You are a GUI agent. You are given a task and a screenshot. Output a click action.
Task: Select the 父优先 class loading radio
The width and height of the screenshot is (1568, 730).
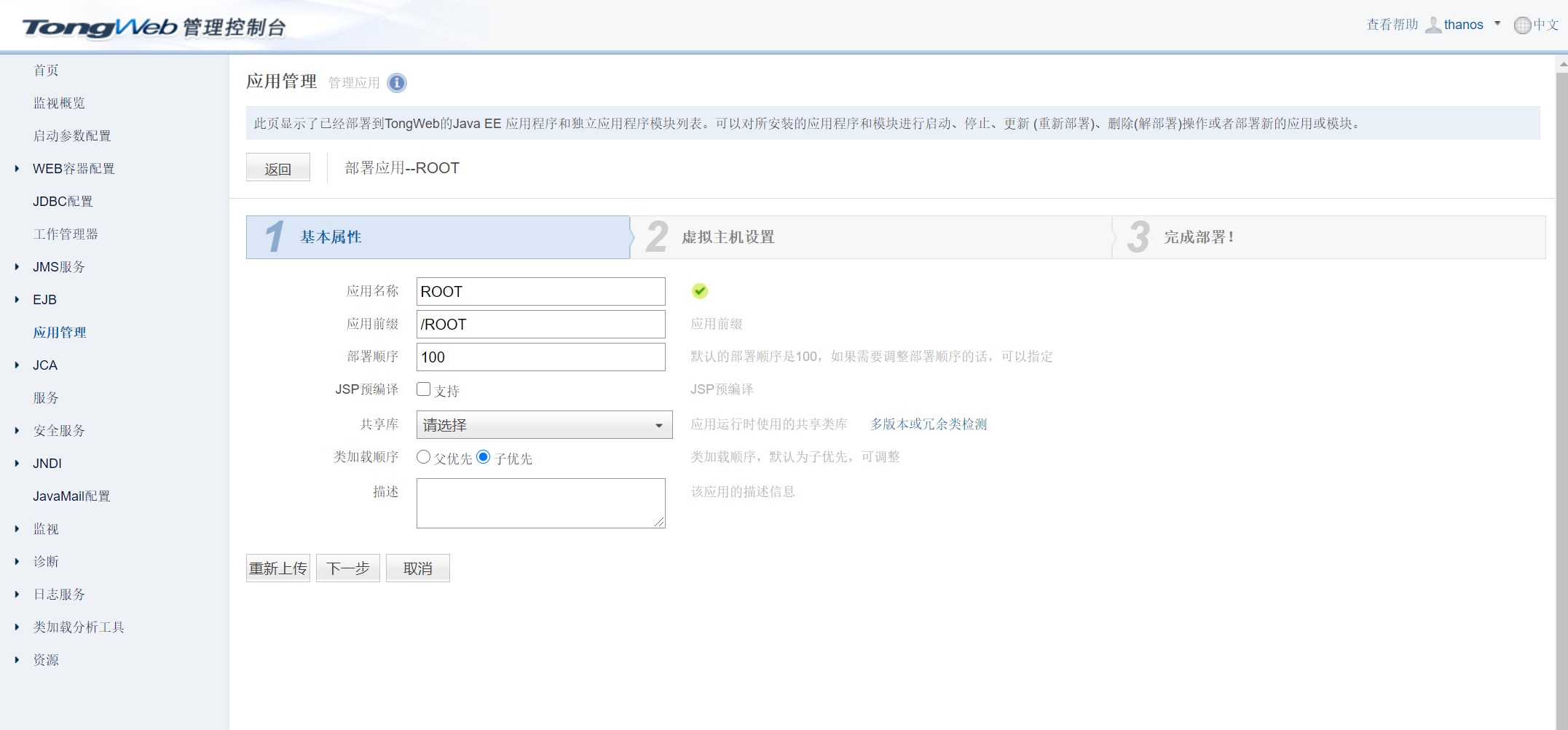[x=423, y=457]
